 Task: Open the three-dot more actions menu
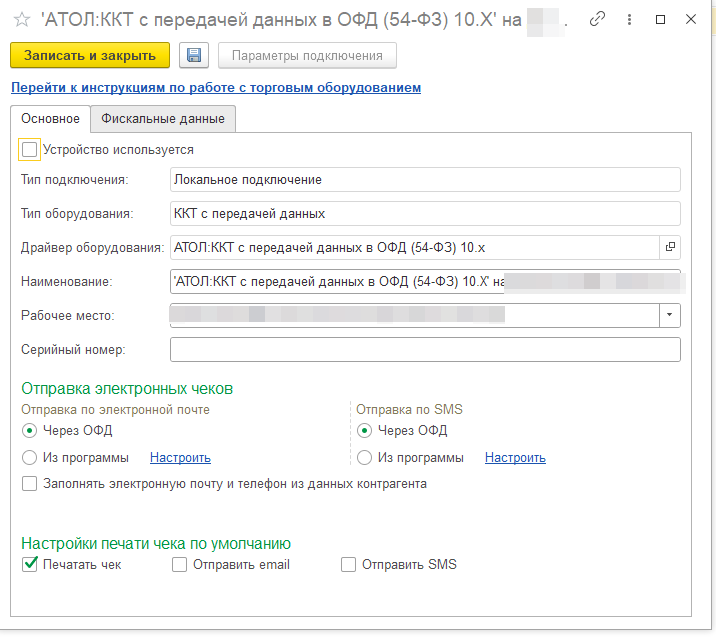[x=629, y=20]
